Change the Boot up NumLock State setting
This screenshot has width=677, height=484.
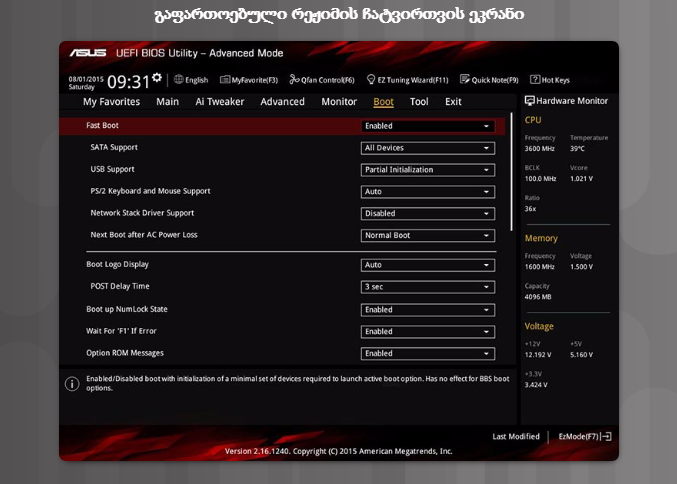[427, 310]
